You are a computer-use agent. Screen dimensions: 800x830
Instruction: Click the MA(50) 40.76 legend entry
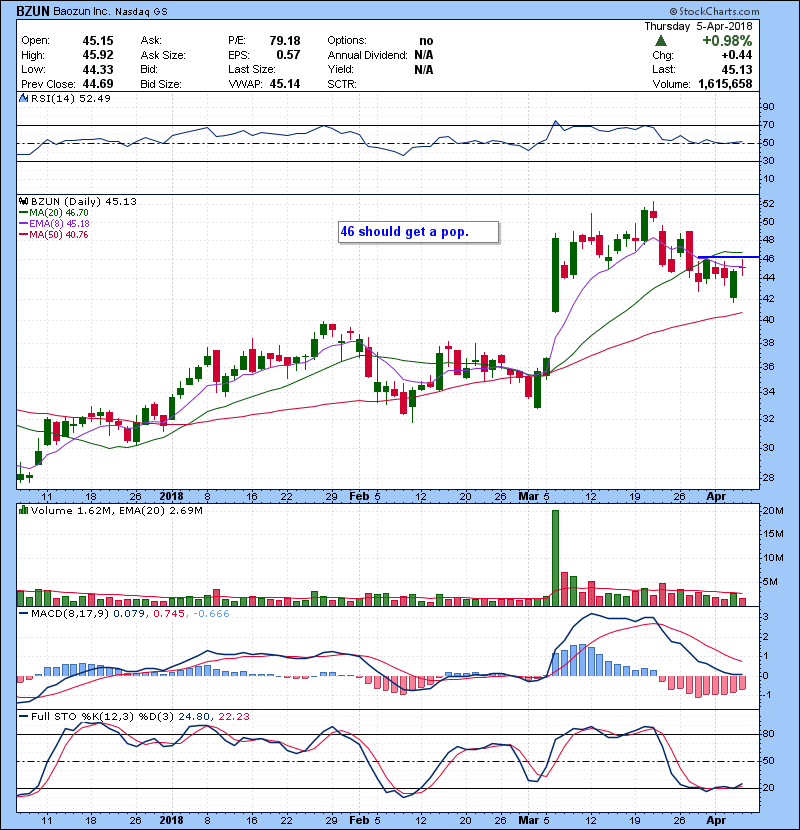pyautogui.click(x=53, y=235)
